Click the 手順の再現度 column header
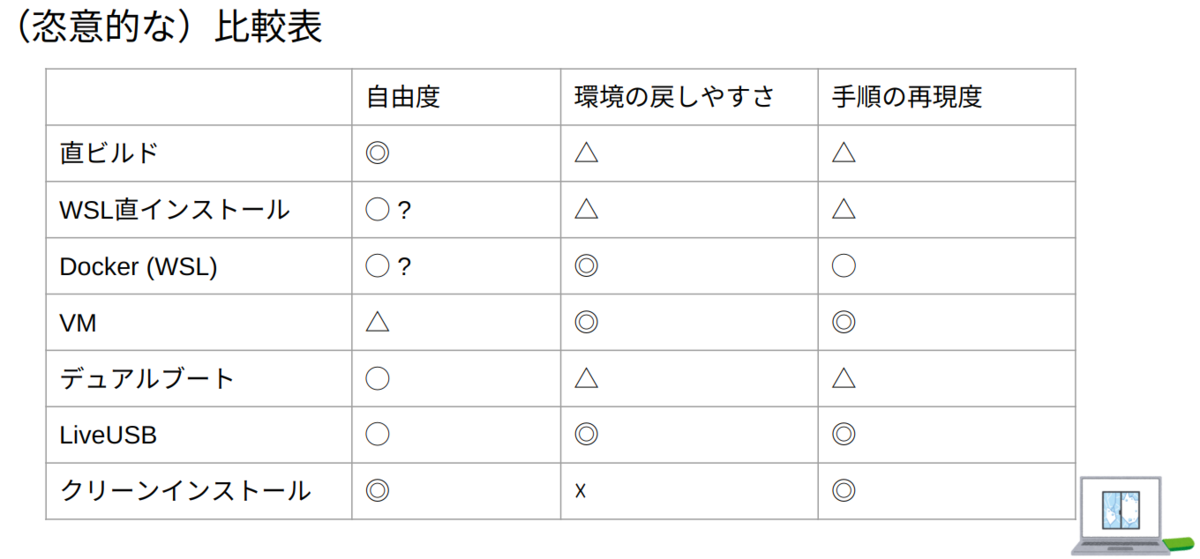The width and height of the screenshot is (1200, 559). pos(907,97)
